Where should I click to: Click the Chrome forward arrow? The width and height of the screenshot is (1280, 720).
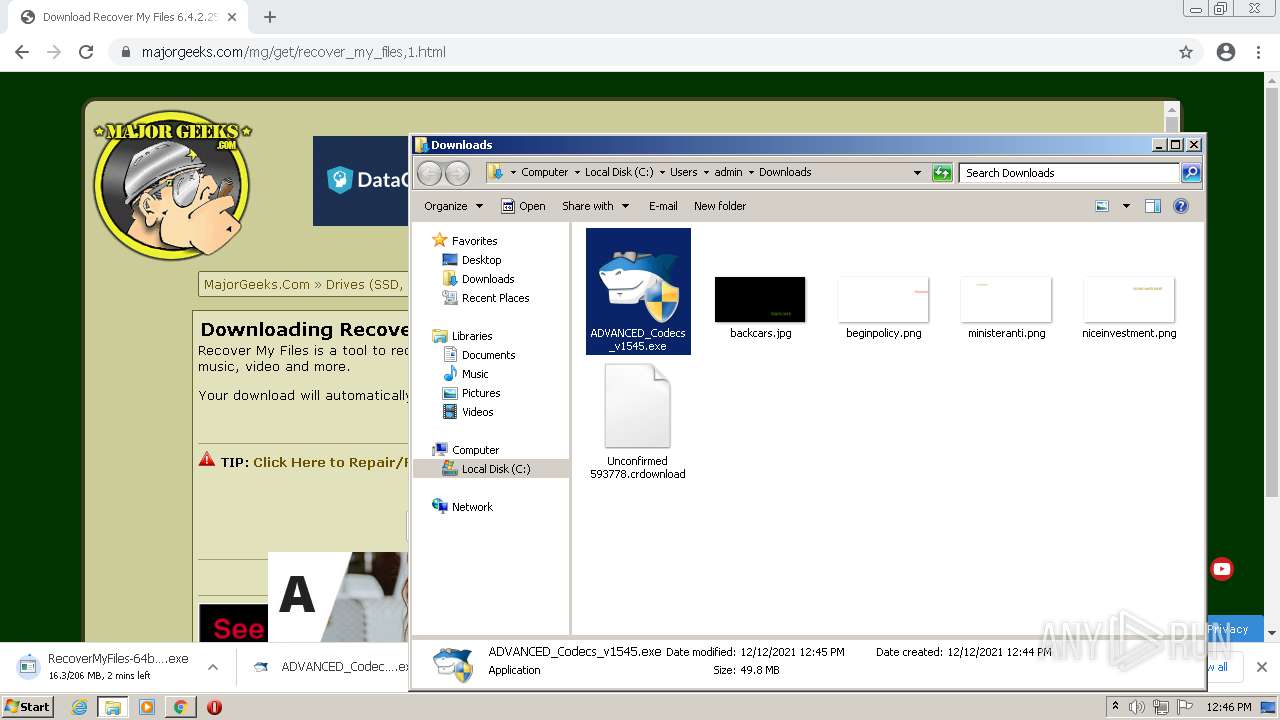pos(54,52)
